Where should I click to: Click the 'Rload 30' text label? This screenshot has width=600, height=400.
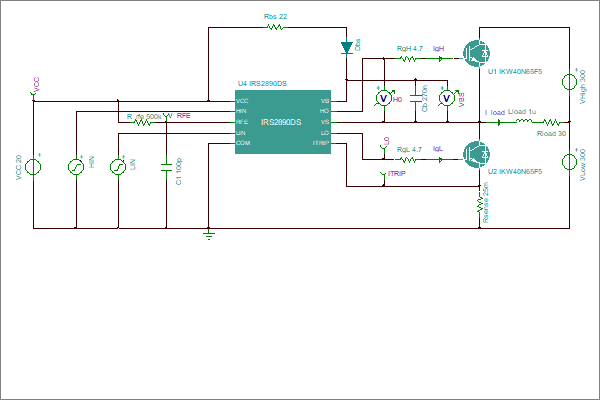551,134
